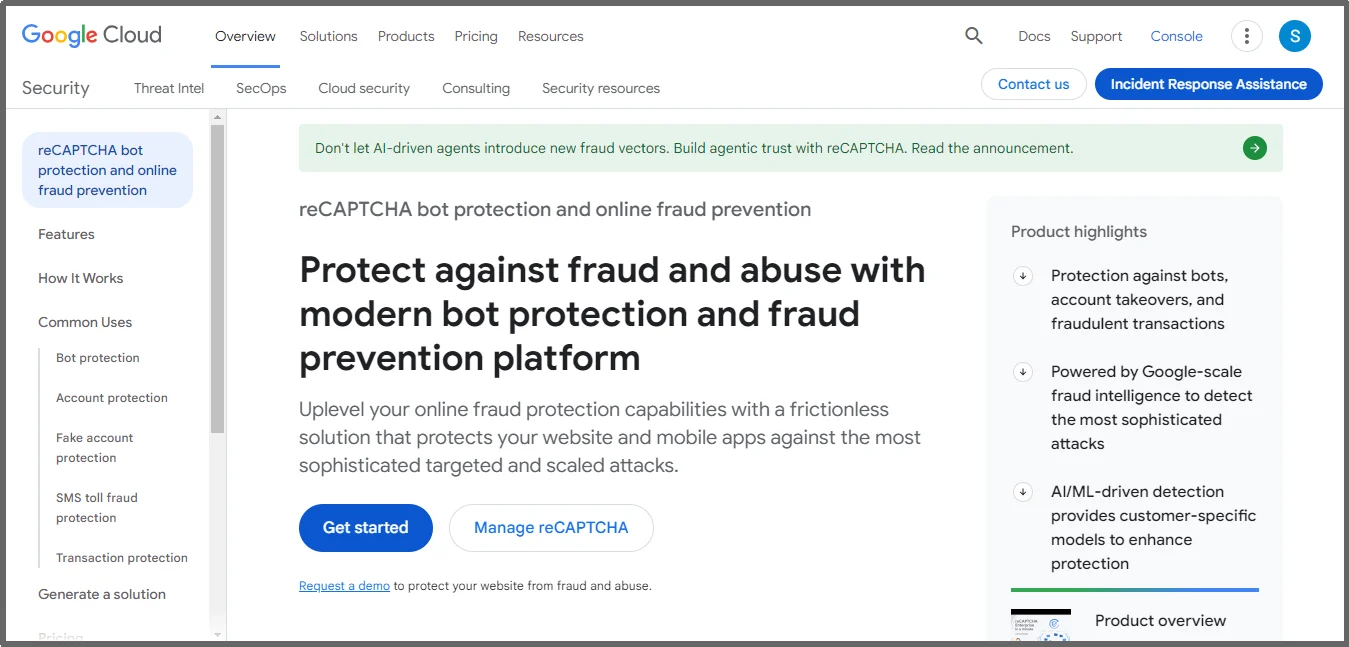Switch to the Overview tab
The image size is (1349, 647).
(244, 36)
